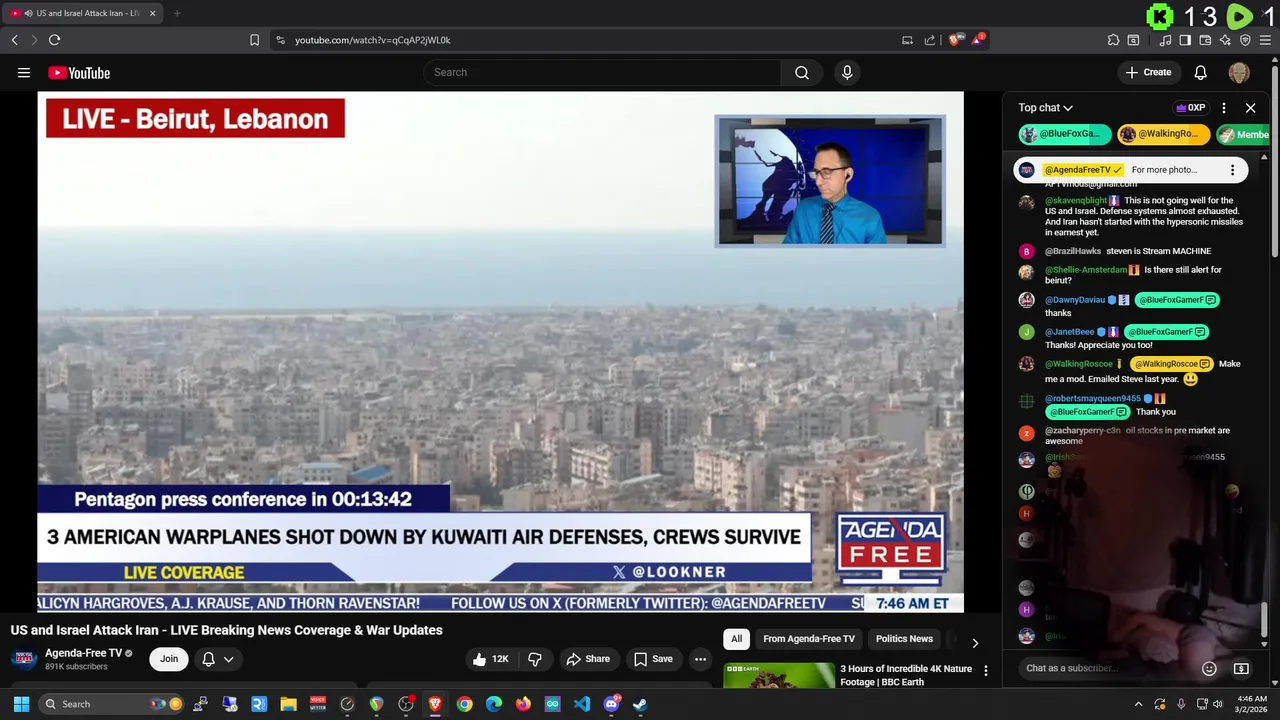The image size is (1280, 720).
Task: Click the @BlueFoxGa... Super Chat ticker chip
Action: tap(1065, 134)
